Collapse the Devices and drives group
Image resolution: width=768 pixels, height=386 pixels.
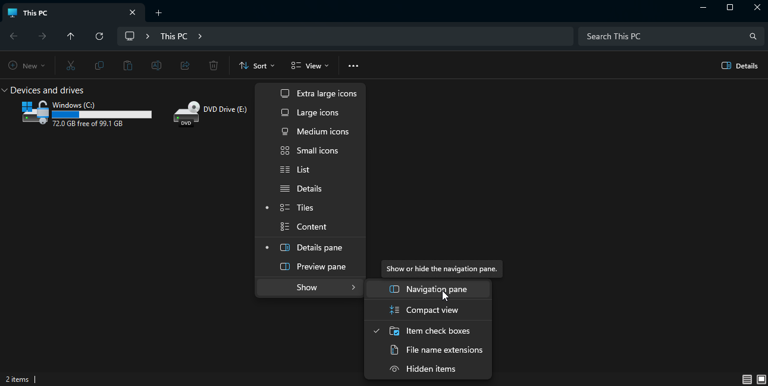(4, 90)
